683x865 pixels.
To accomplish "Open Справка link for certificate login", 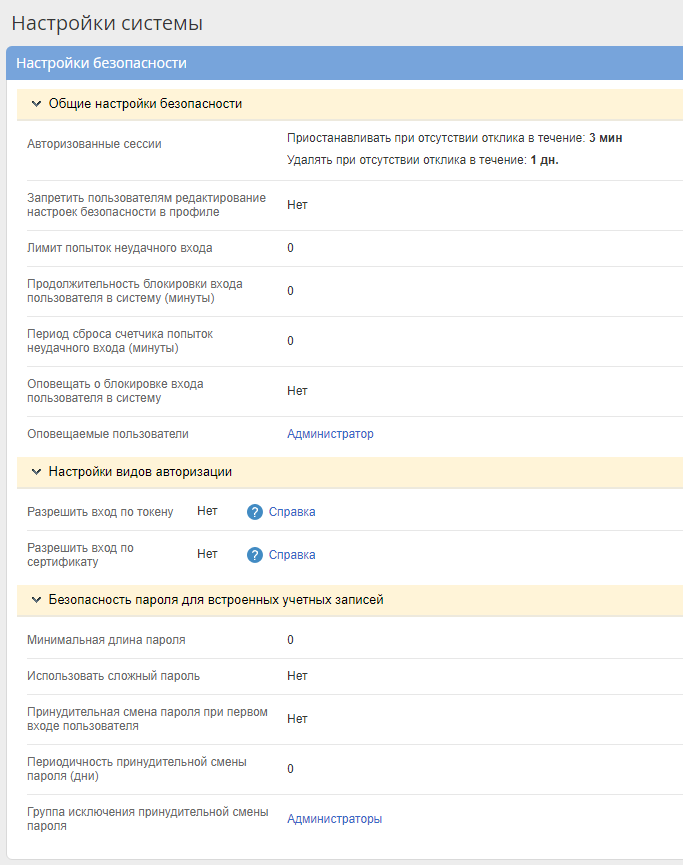I will click(292, 555).
